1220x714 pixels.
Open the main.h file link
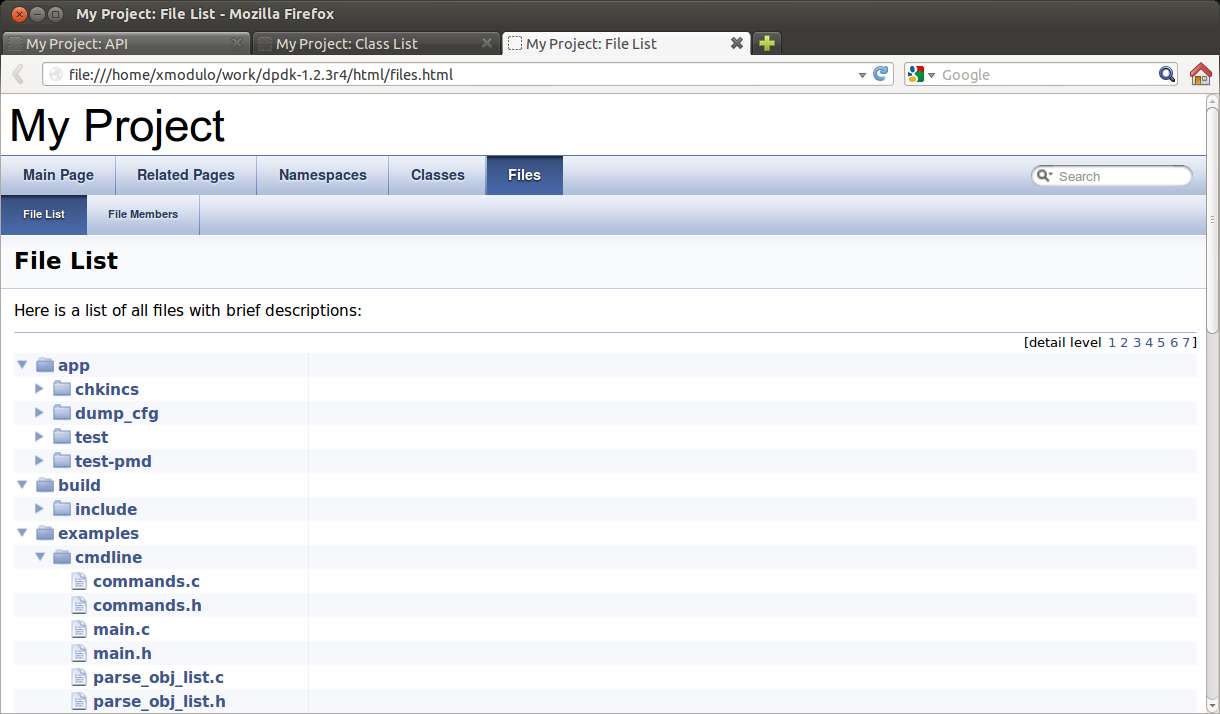coord(122,653)
